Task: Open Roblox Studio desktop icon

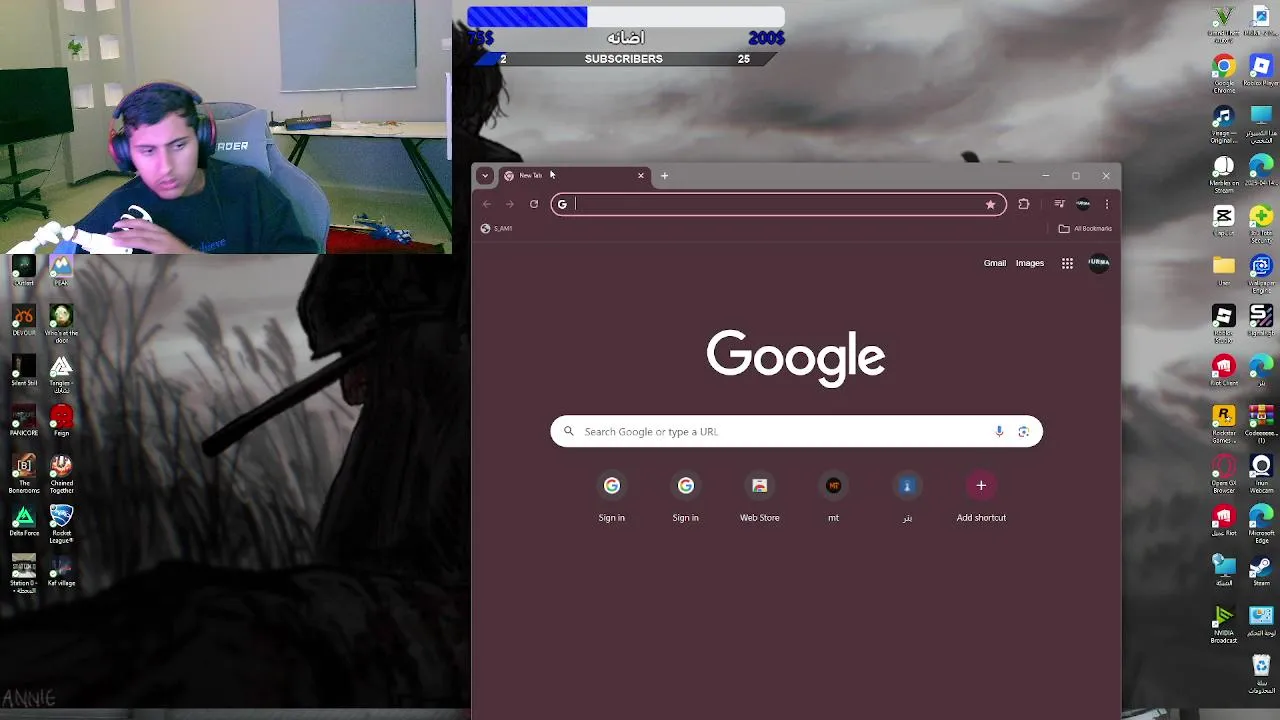Action: pos(1224,323)
